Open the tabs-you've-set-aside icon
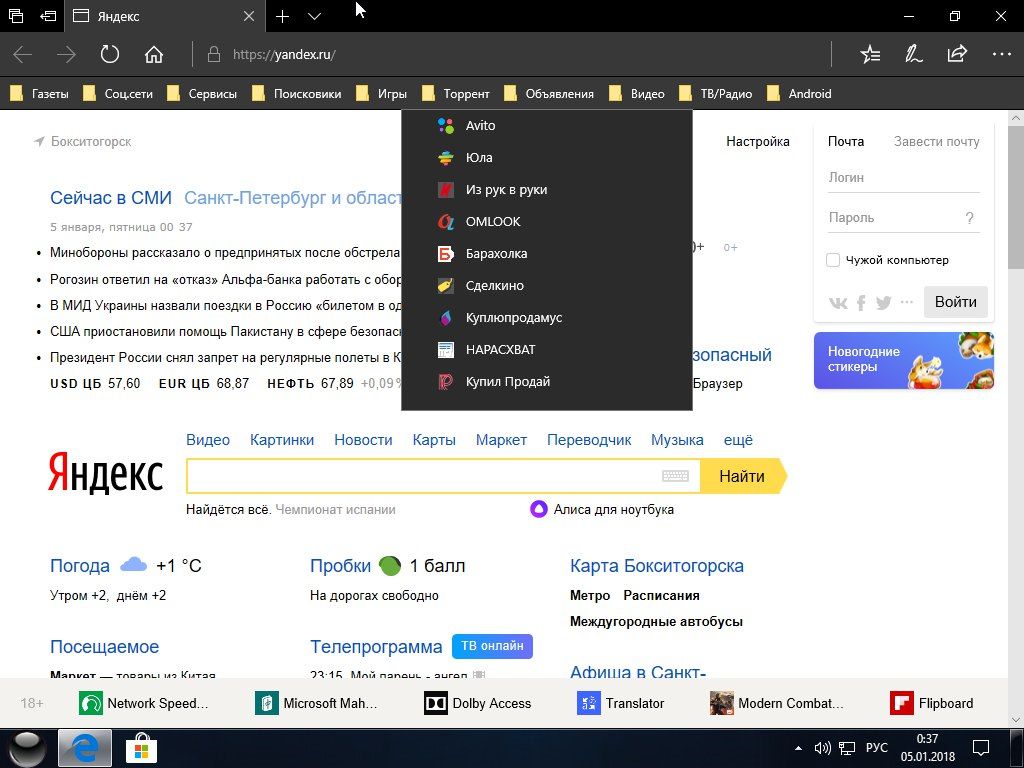This screenshot has width=1024, height=768. 16,16
